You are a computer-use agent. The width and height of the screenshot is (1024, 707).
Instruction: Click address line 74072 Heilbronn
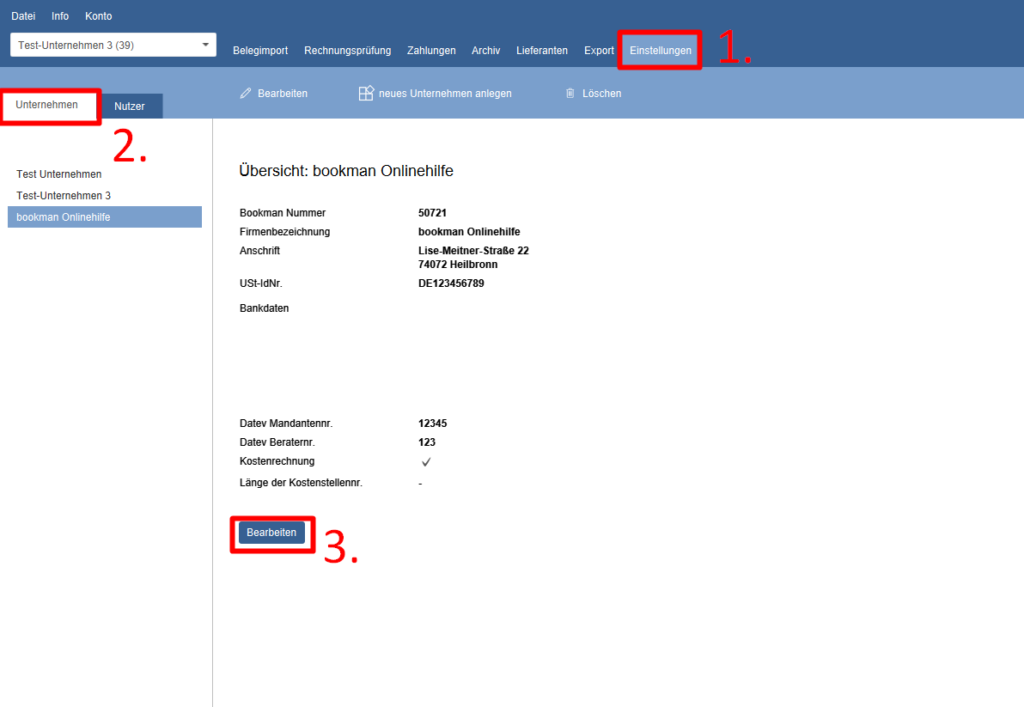pos(458,264)
